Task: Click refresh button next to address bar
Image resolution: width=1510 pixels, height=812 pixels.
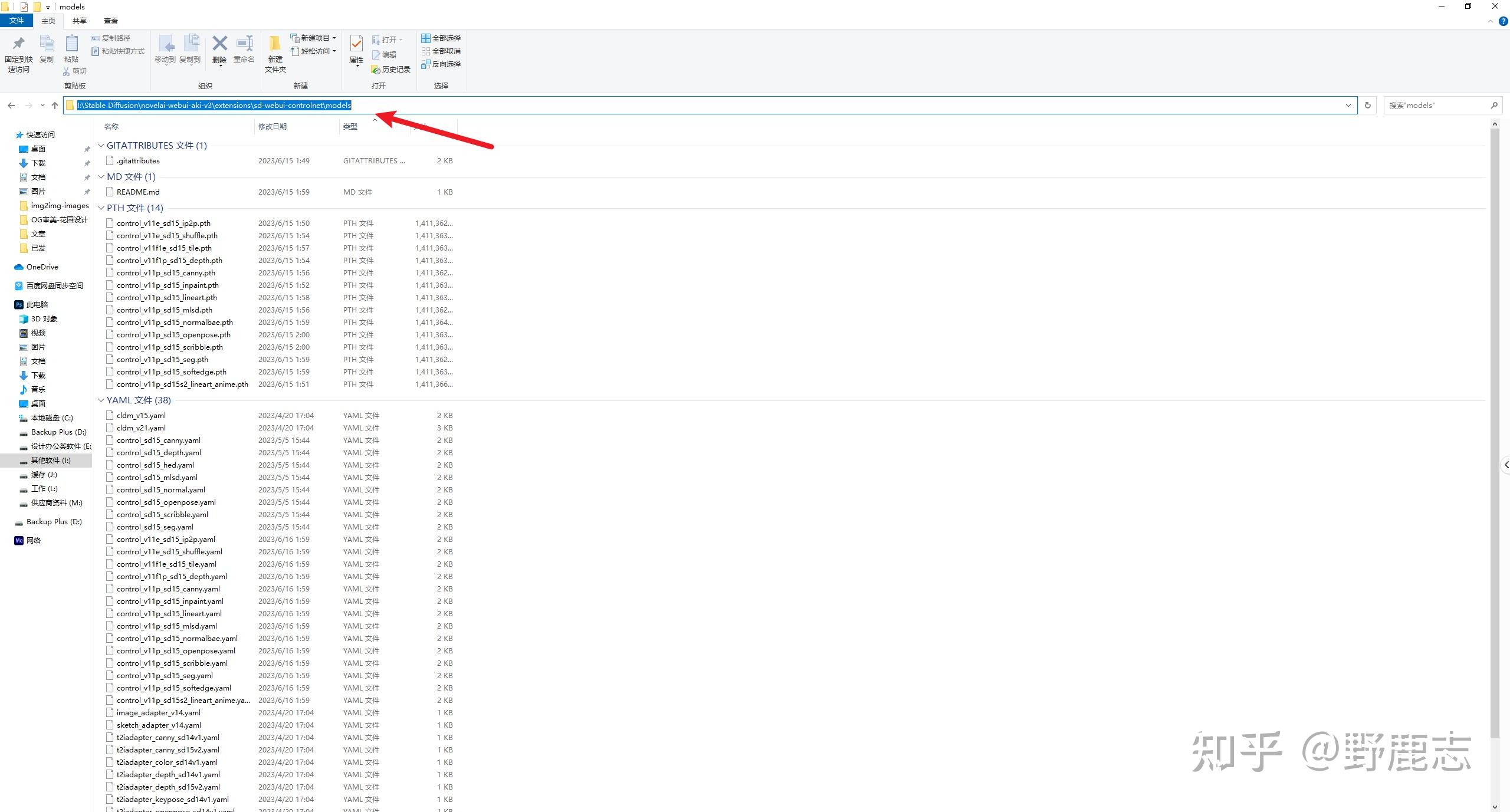Action: [1367, 106]
